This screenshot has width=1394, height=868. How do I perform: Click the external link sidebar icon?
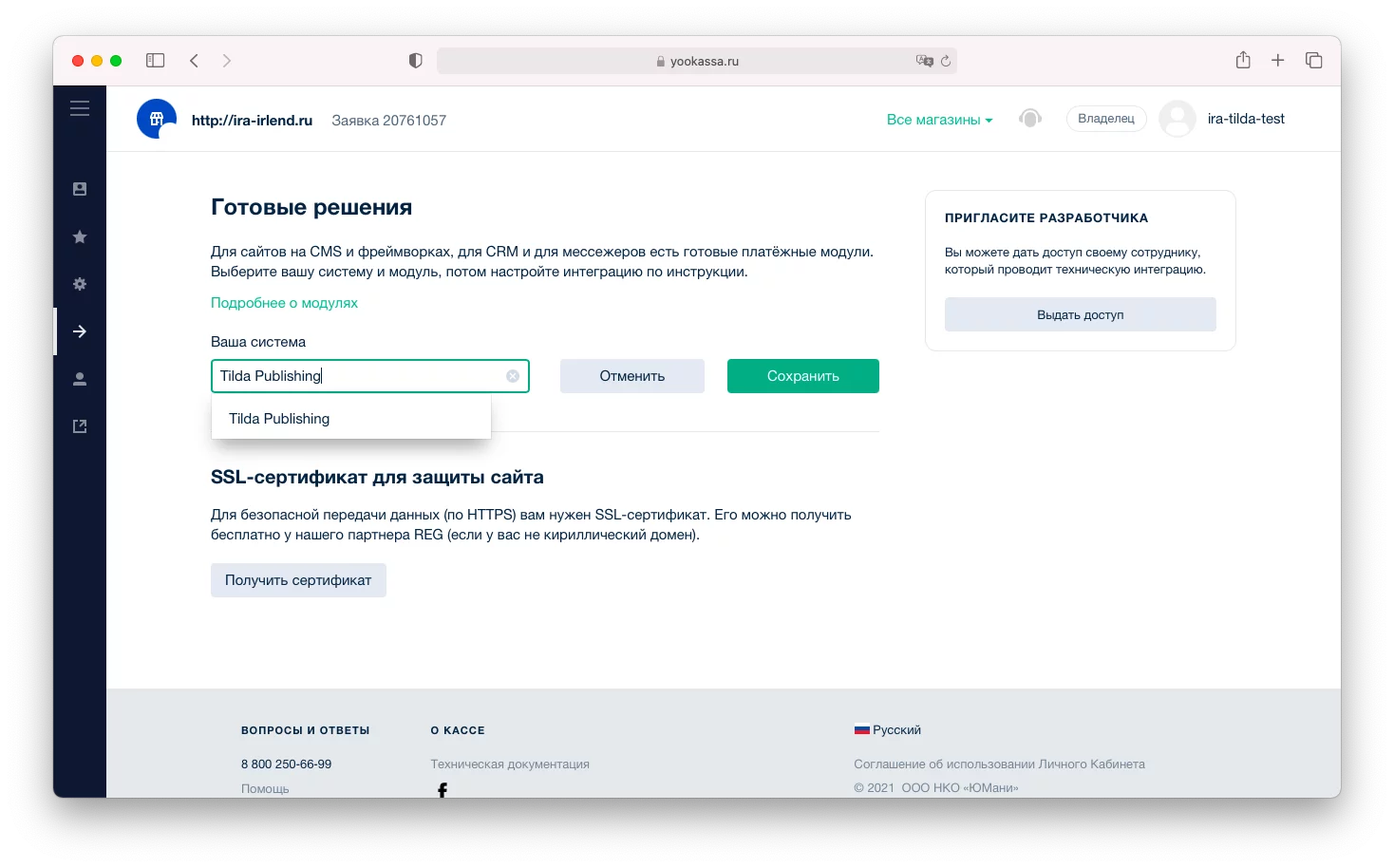(x=80, y=426)
